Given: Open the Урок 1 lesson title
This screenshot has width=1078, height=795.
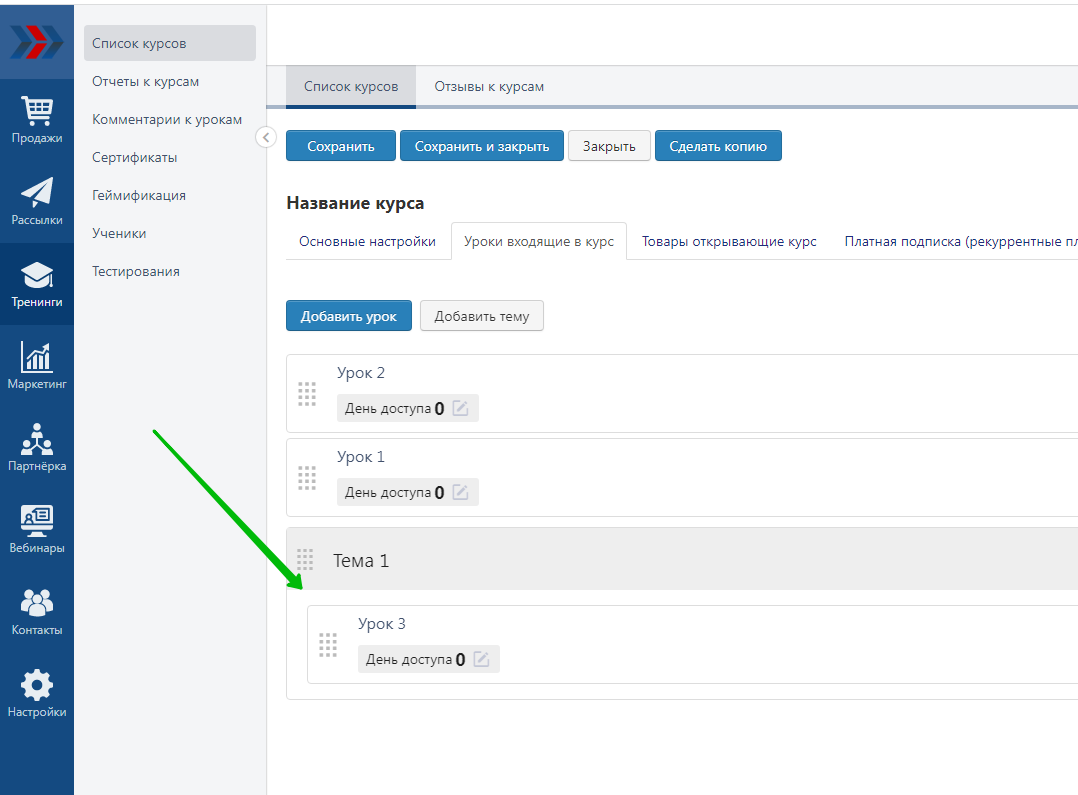Looking at the screenshot, I should [x=361, y=457].
